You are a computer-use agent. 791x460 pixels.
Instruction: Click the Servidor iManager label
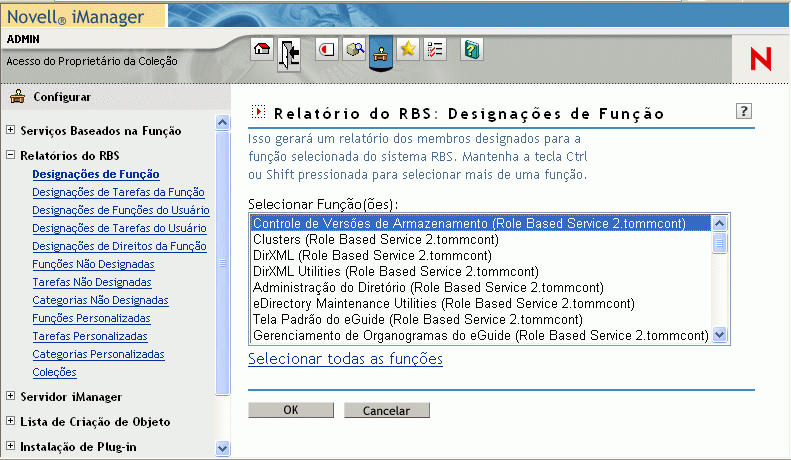[x=71, y=396]
